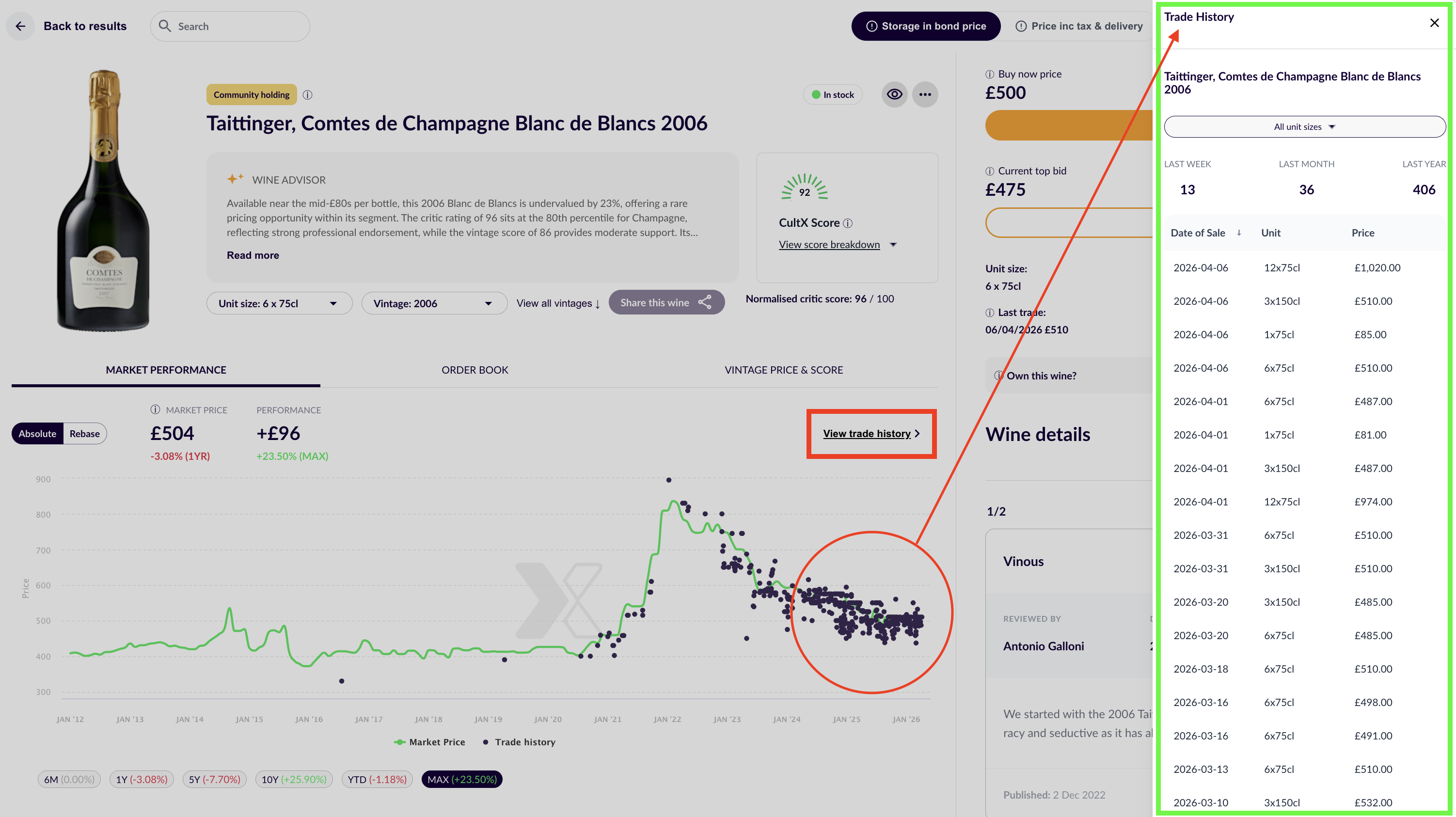Open the more options ellipsis menu
The width and height of the screenshot is (1456, 817).
(x=925, y=94)
